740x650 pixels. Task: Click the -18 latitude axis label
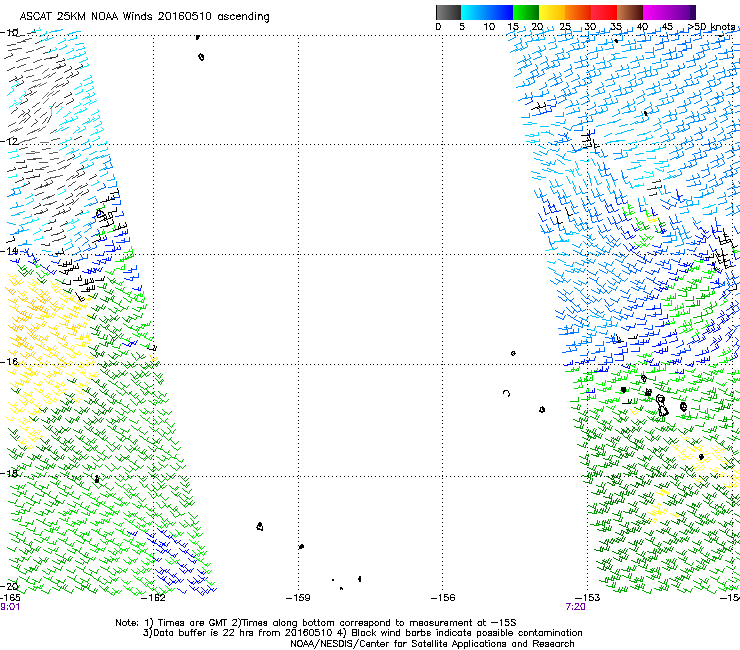9,473
